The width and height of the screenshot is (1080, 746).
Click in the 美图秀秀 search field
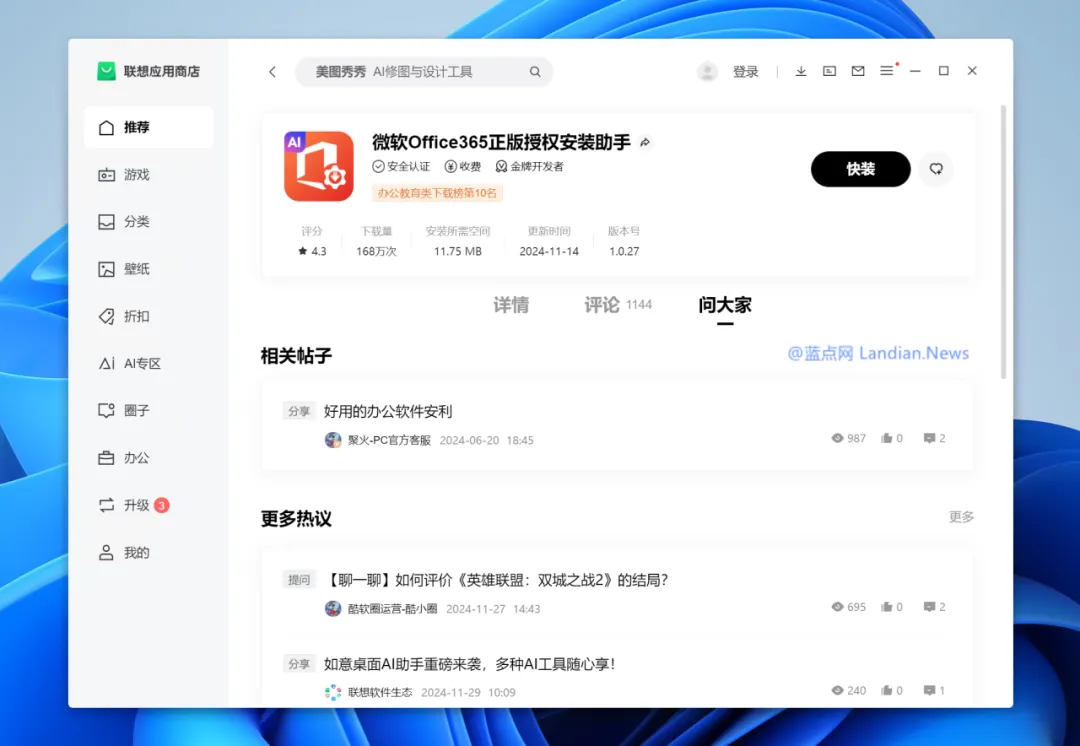(420, 72)
